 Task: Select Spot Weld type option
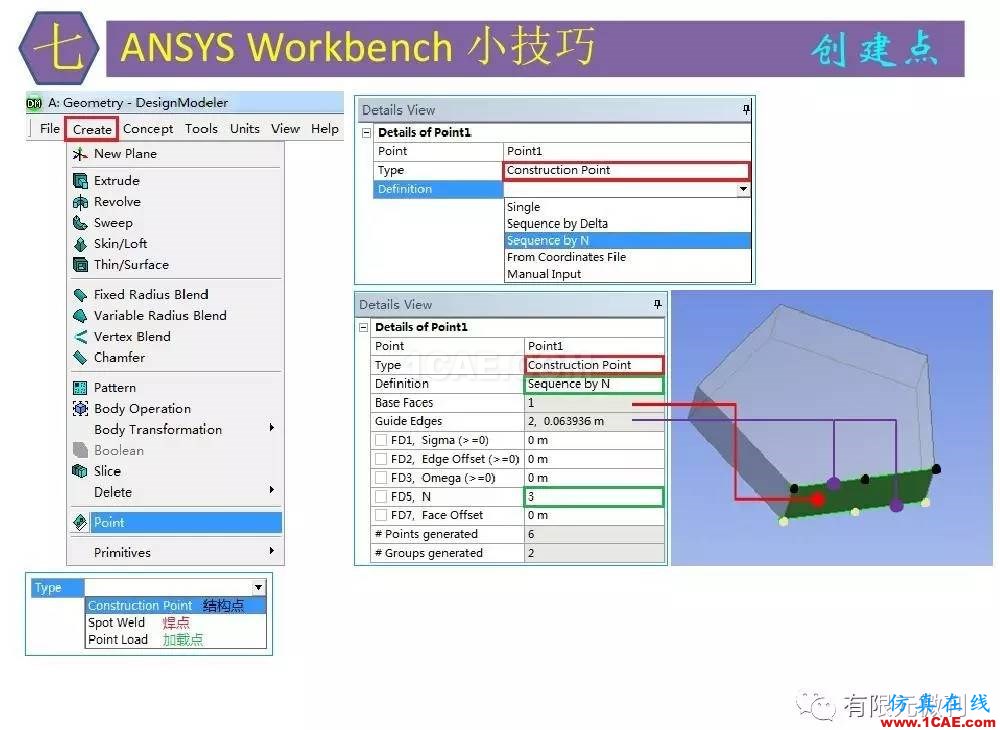coord(175,622)
